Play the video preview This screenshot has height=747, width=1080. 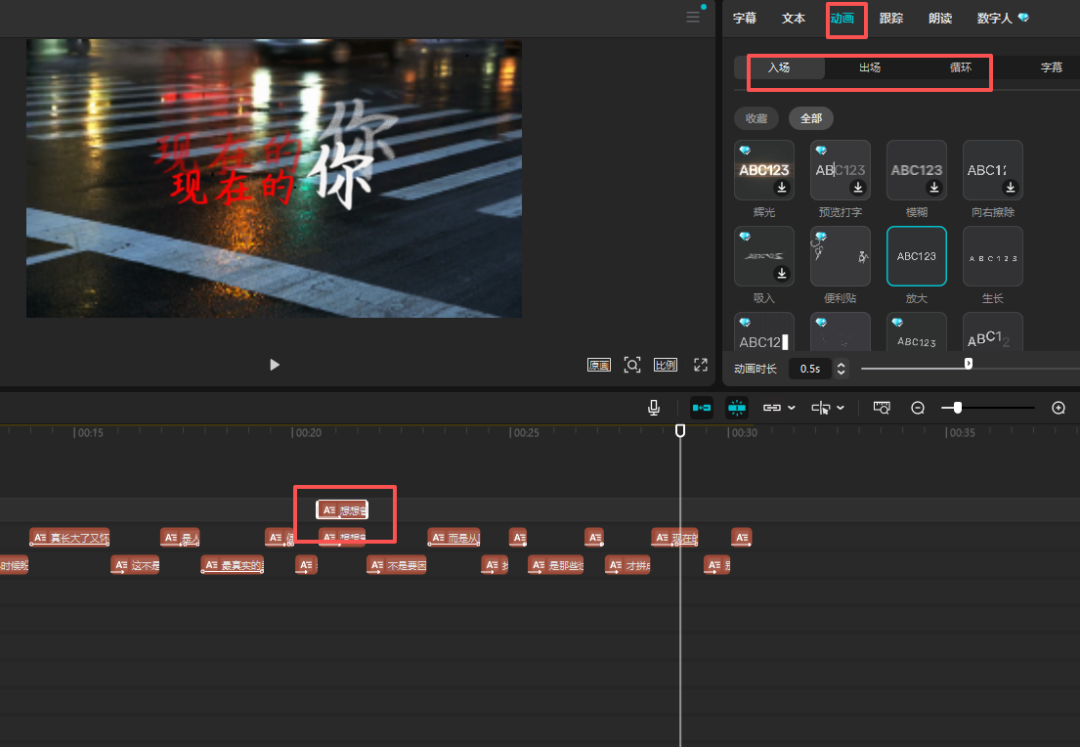coord(275,365)
